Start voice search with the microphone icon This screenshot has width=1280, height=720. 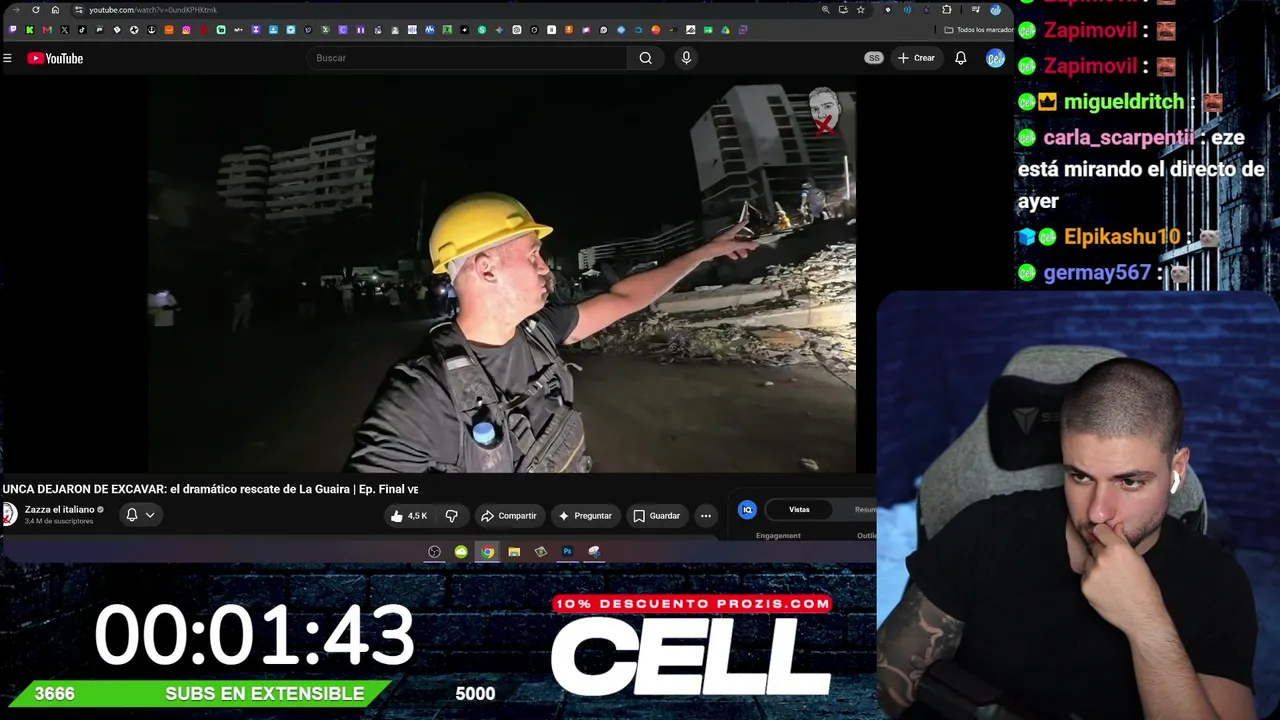686,58
